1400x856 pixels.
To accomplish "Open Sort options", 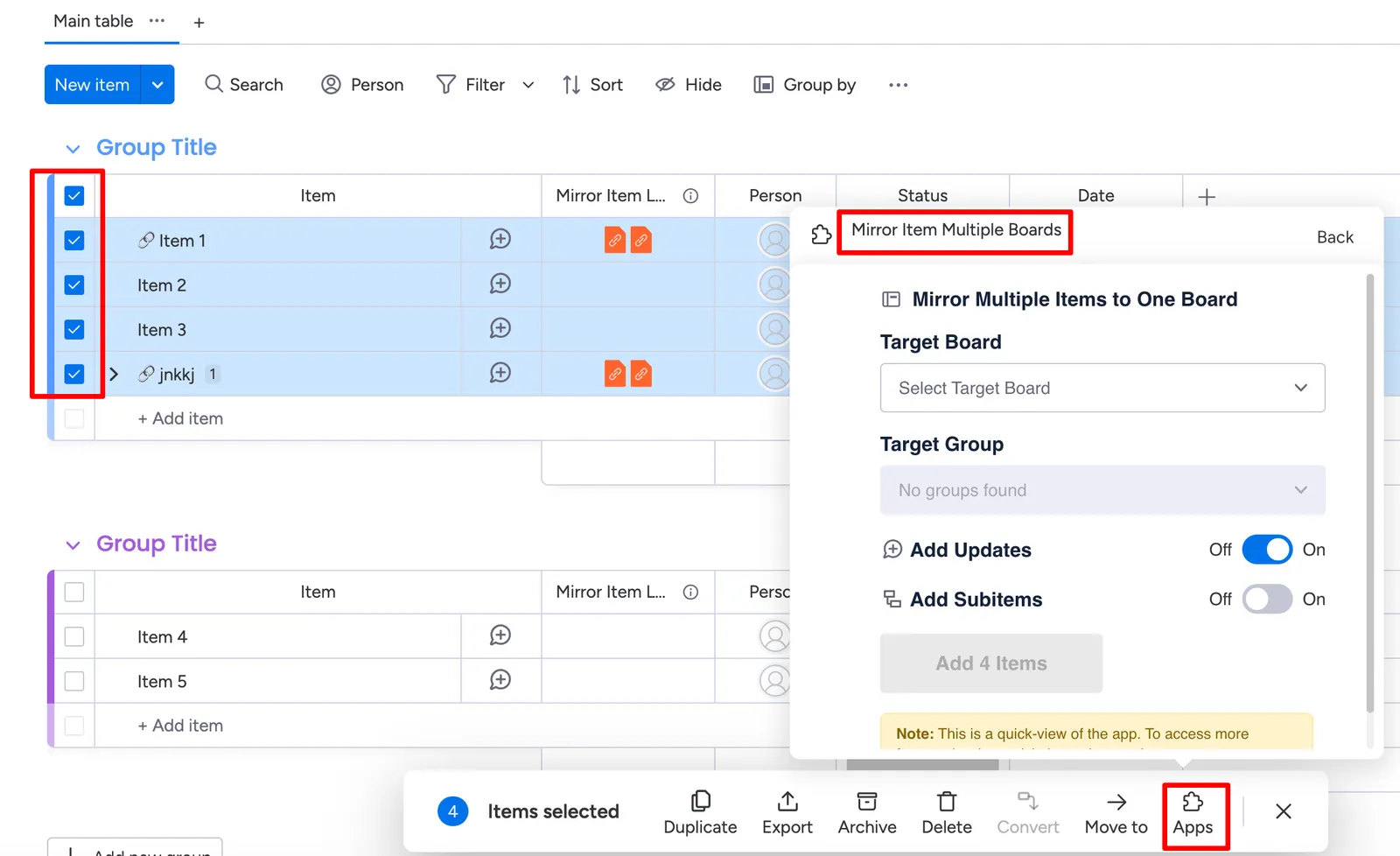I will 592,85.
